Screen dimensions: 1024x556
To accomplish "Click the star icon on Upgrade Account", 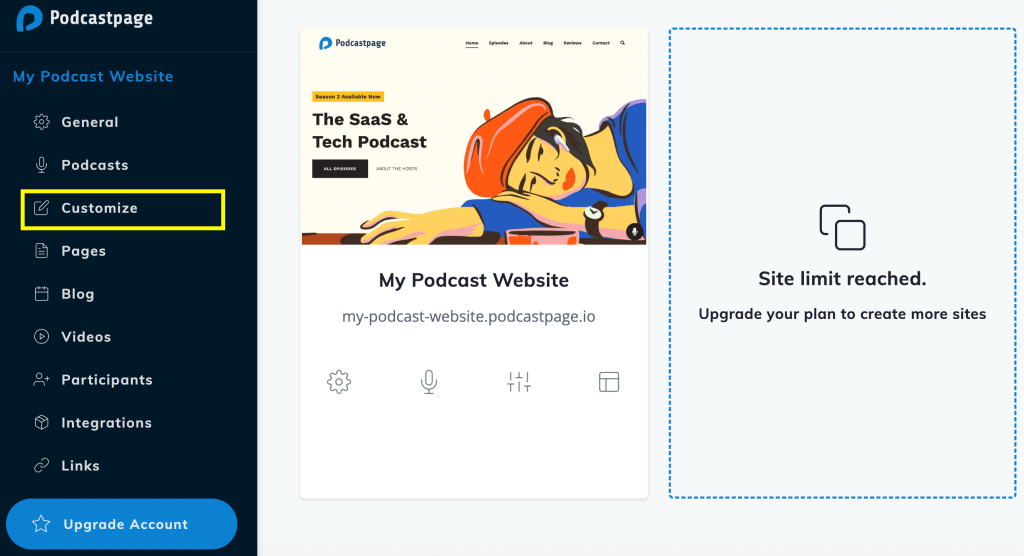I will pyautogui.click(x=41, y=523).
